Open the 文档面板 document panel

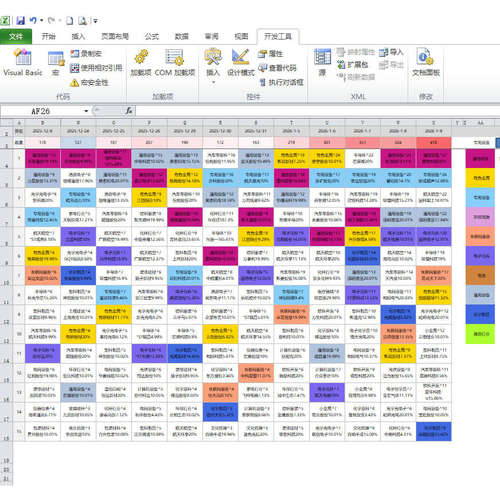(x=426, y=63)
